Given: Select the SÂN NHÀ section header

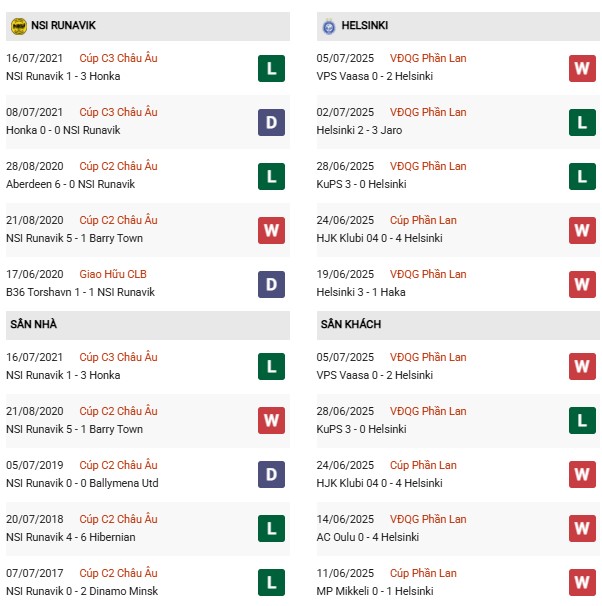Looking at the screenshot, I should click(x=34, y=325).
